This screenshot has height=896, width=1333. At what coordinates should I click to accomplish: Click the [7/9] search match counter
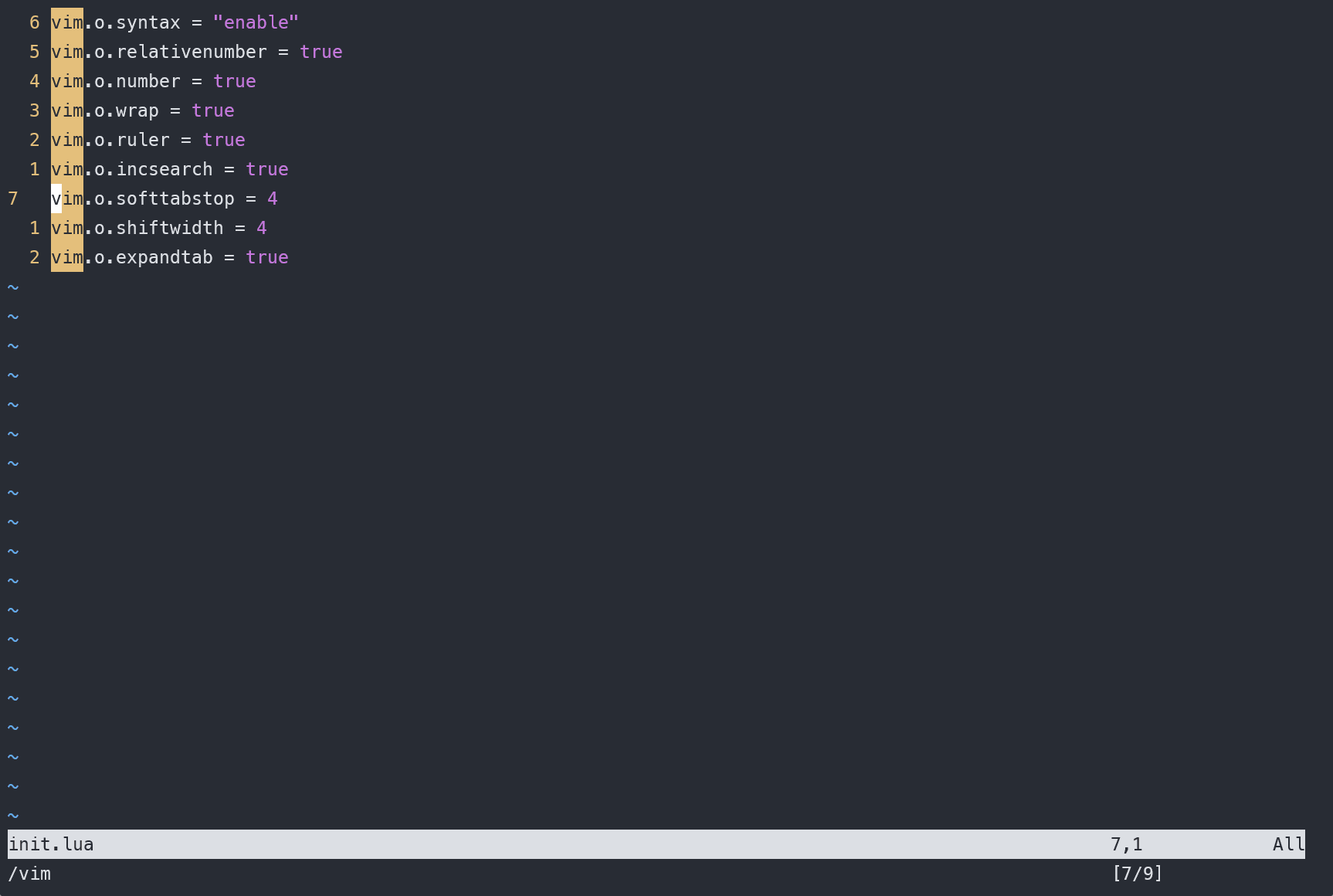click(x=1138, y=874)
